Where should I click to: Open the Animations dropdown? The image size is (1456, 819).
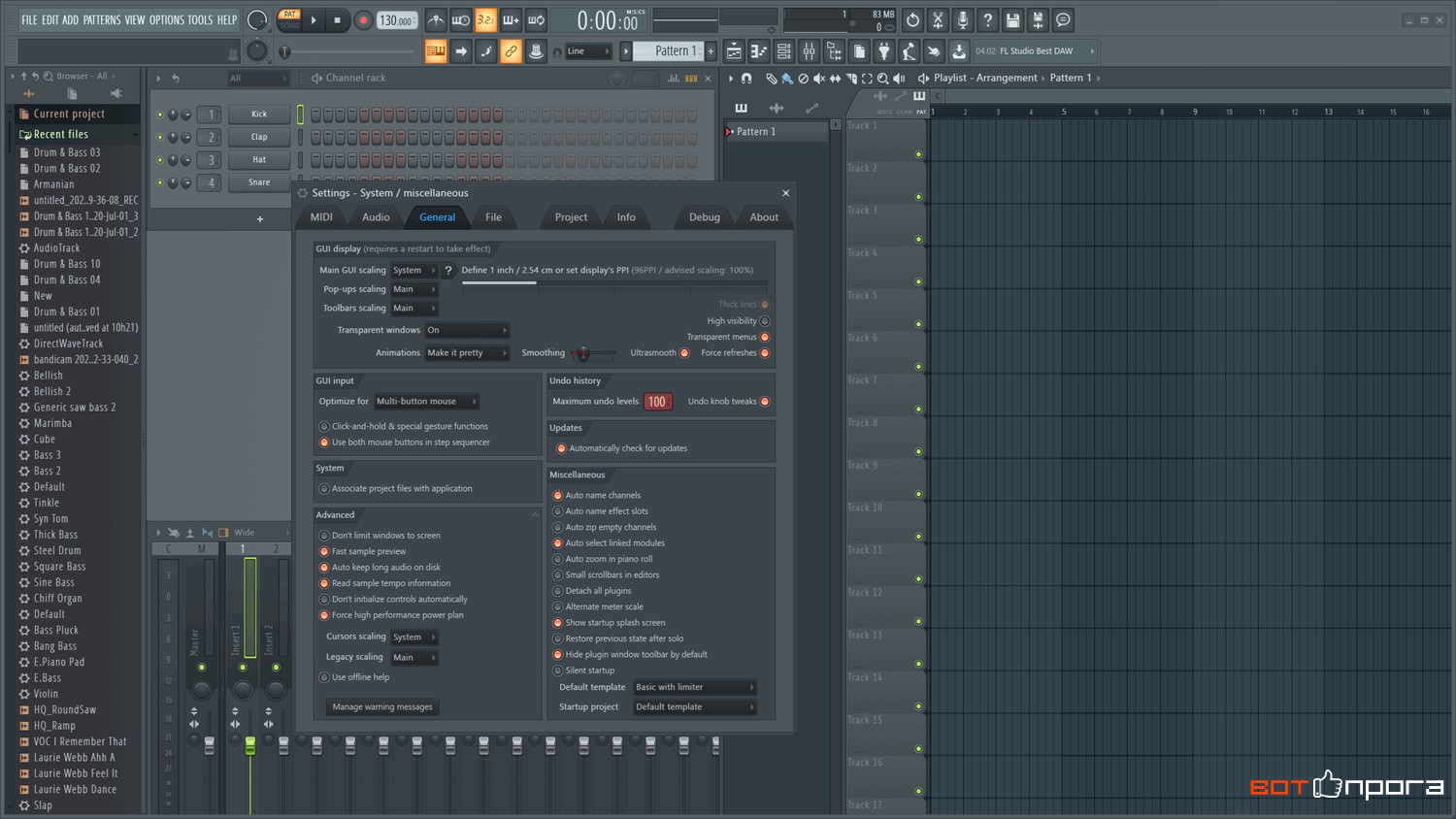pyautogui.click(x=468, y=353)
